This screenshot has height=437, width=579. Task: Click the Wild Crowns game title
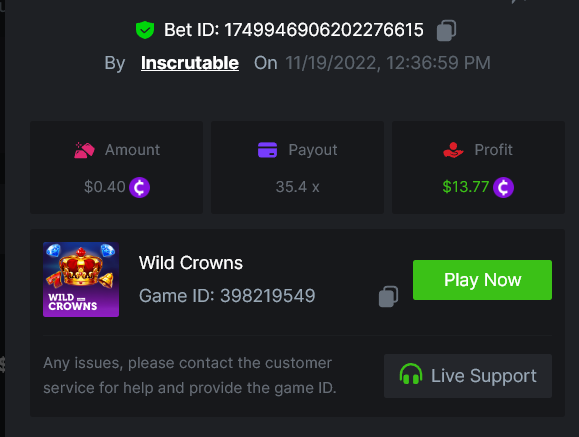(191, 263)
